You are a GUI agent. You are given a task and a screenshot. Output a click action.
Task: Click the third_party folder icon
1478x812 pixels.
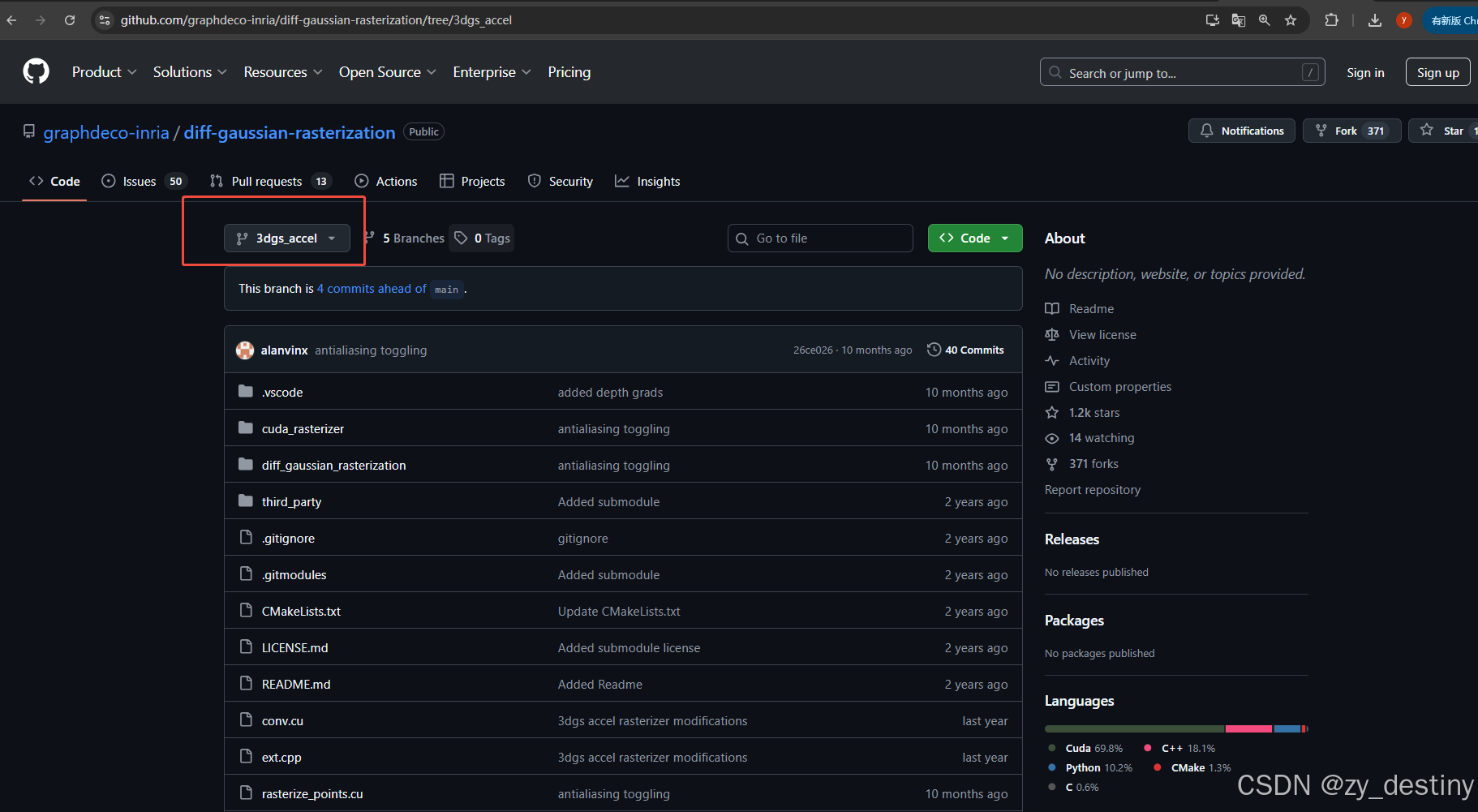(x=246, y=501)
